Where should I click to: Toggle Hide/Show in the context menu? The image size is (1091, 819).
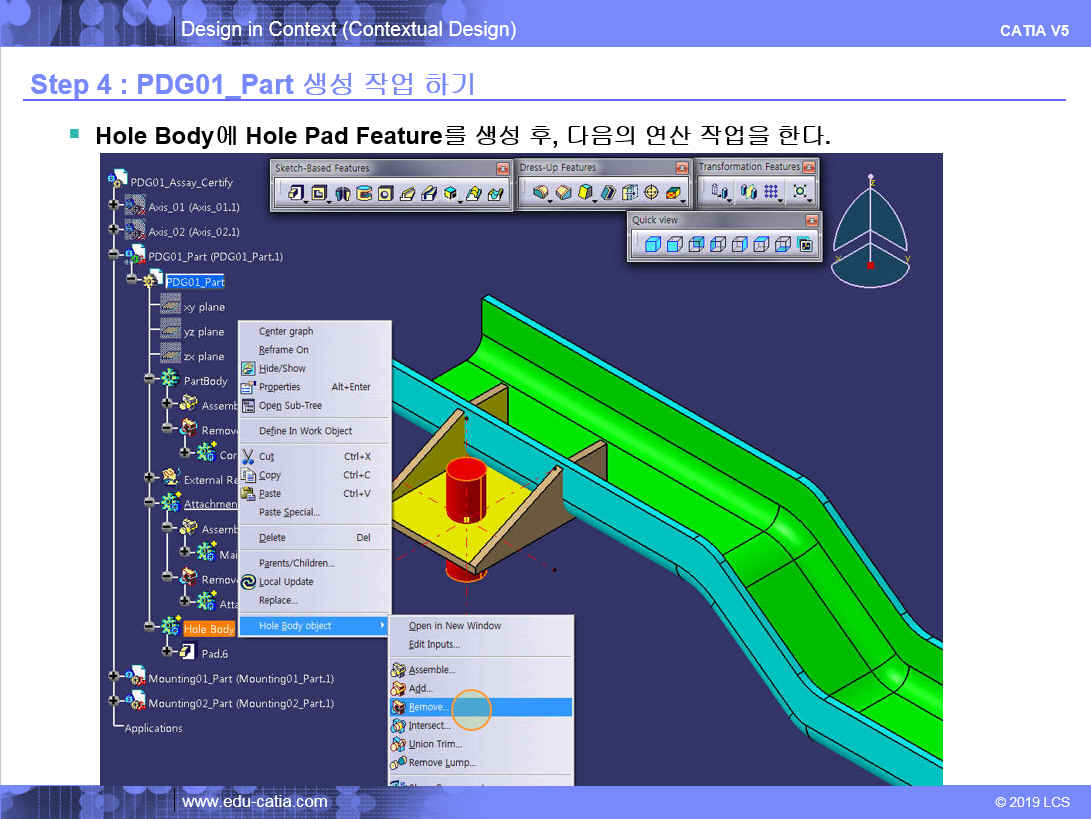[x=282, y=368]
